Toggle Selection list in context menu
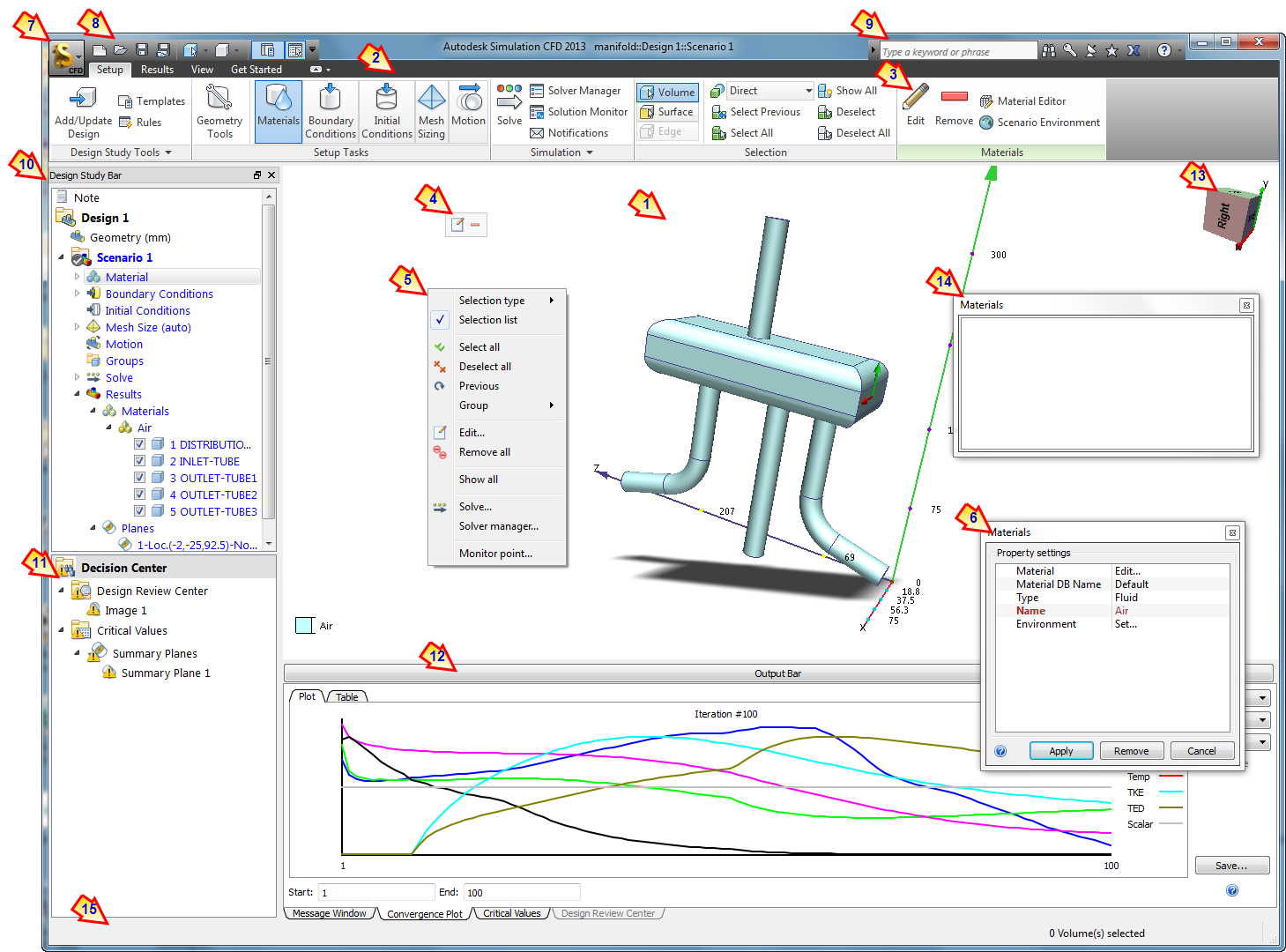The image size is (1286, 952). click(x=497, y=320)
